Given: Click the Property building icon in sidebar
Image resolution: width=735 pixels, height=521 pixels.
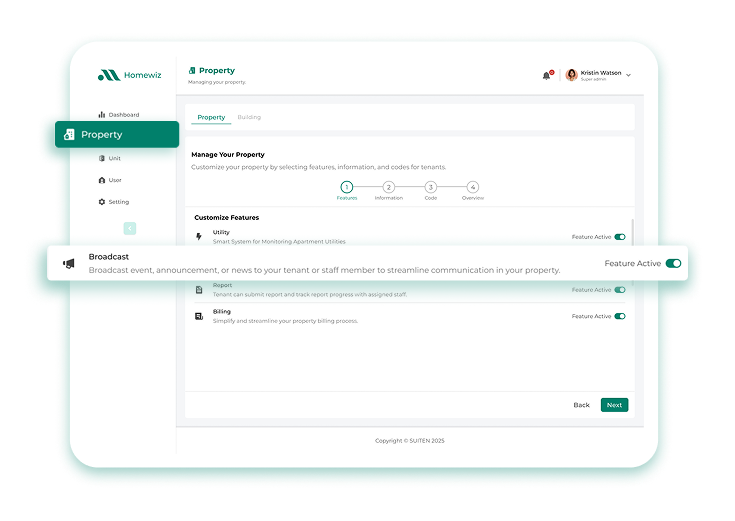Looking at the screenshot, I should click(69, 134).
